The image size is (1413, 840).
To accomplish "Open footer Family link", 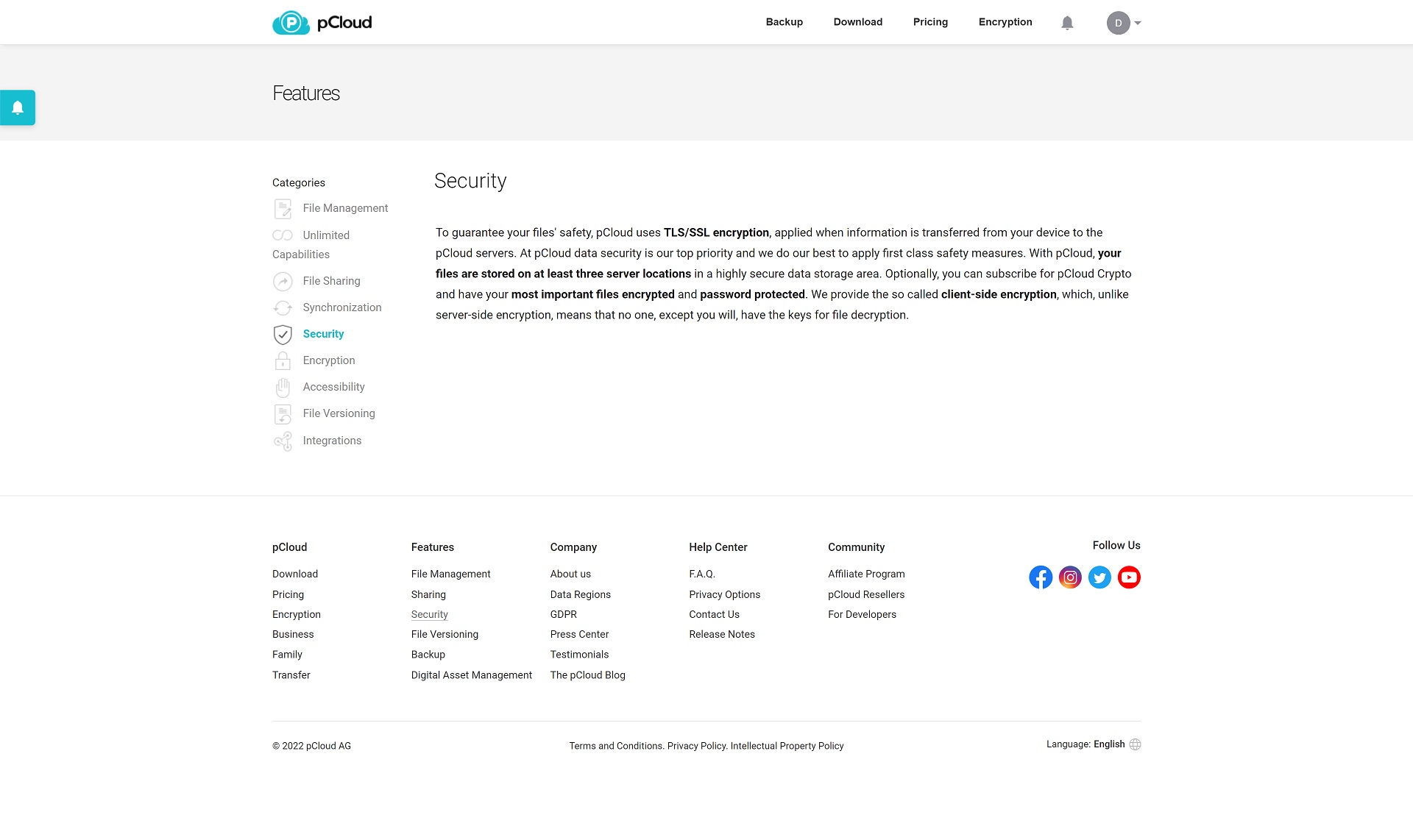I will point(287,655).
